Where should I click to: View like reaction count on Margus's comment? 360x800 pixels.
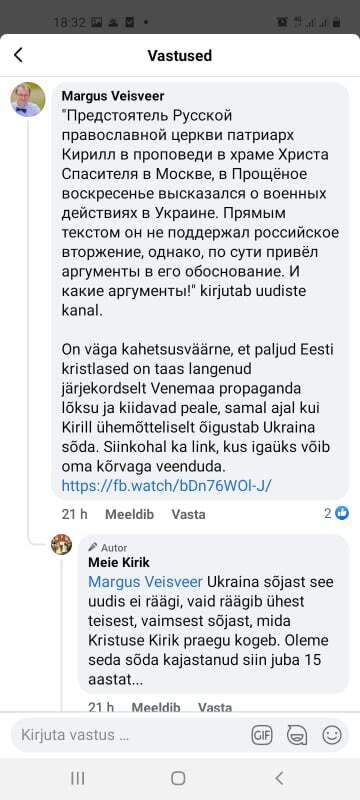coord(337,513)
